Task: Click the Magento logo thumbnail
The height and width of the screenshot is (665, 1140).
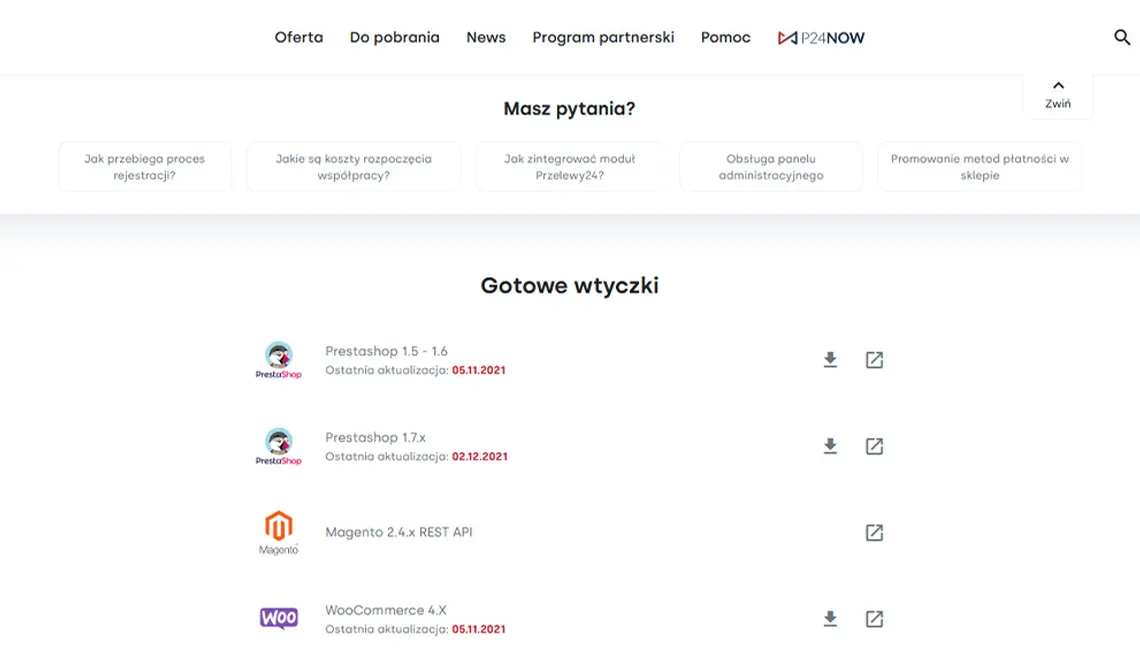Action: 278,533
